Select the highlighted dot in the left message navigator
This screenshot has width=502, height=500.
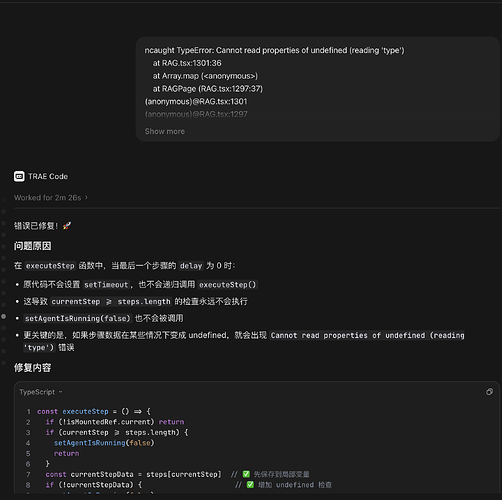coord(4,316)
